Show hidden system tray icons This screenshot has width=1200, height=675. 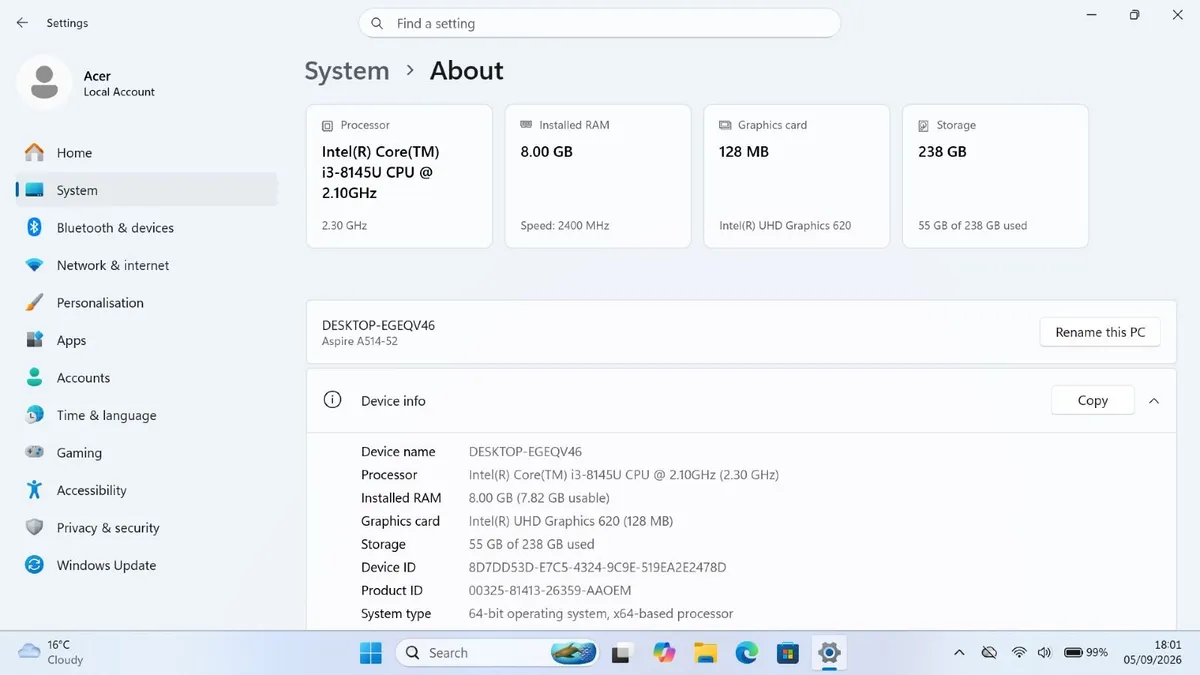pos(960,653)
